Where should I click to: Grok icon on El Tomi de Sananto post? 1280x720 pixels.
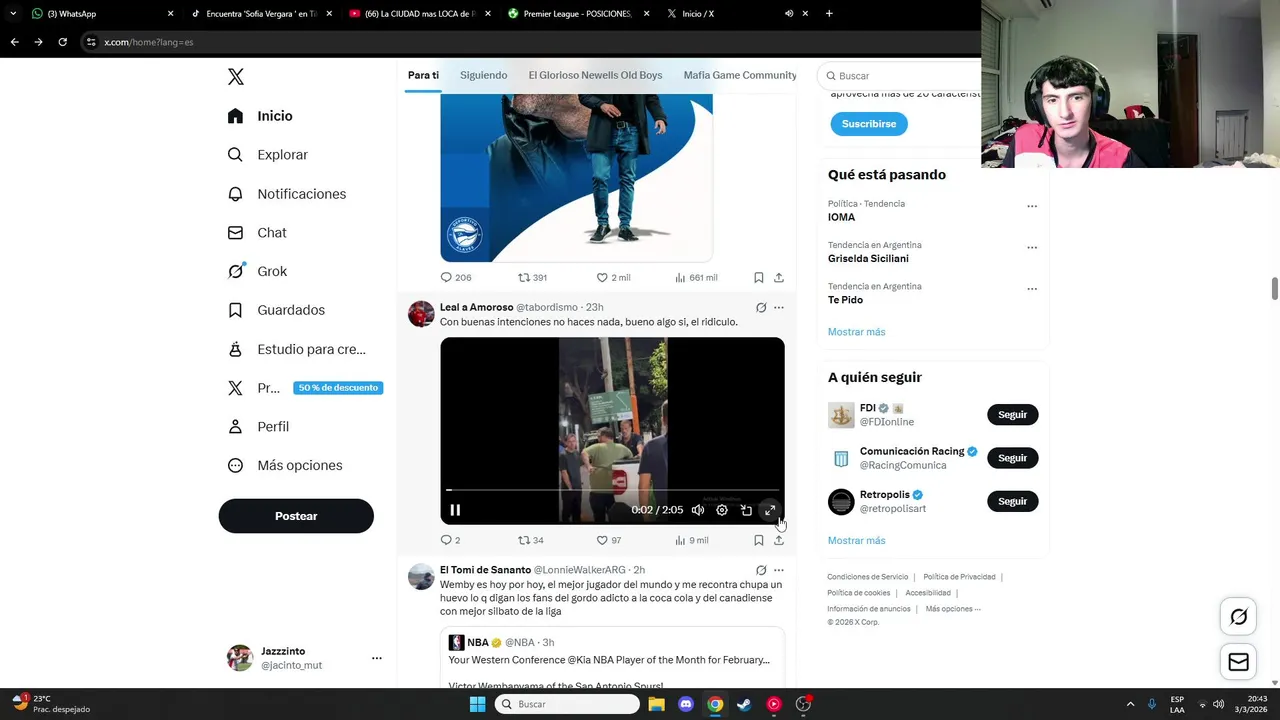coord(761,570)
